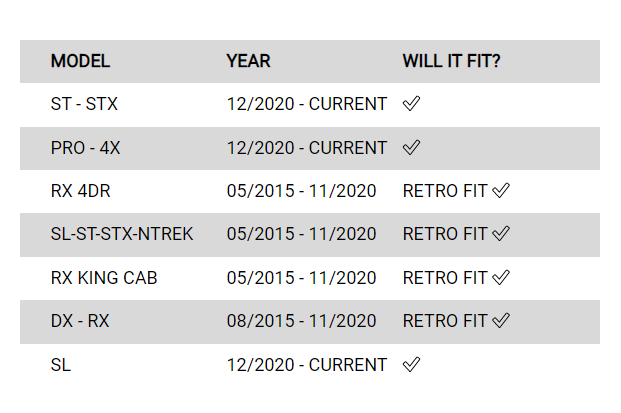
Task: Click the checkmark icon in PRO - 4X row
Action: 411,148
